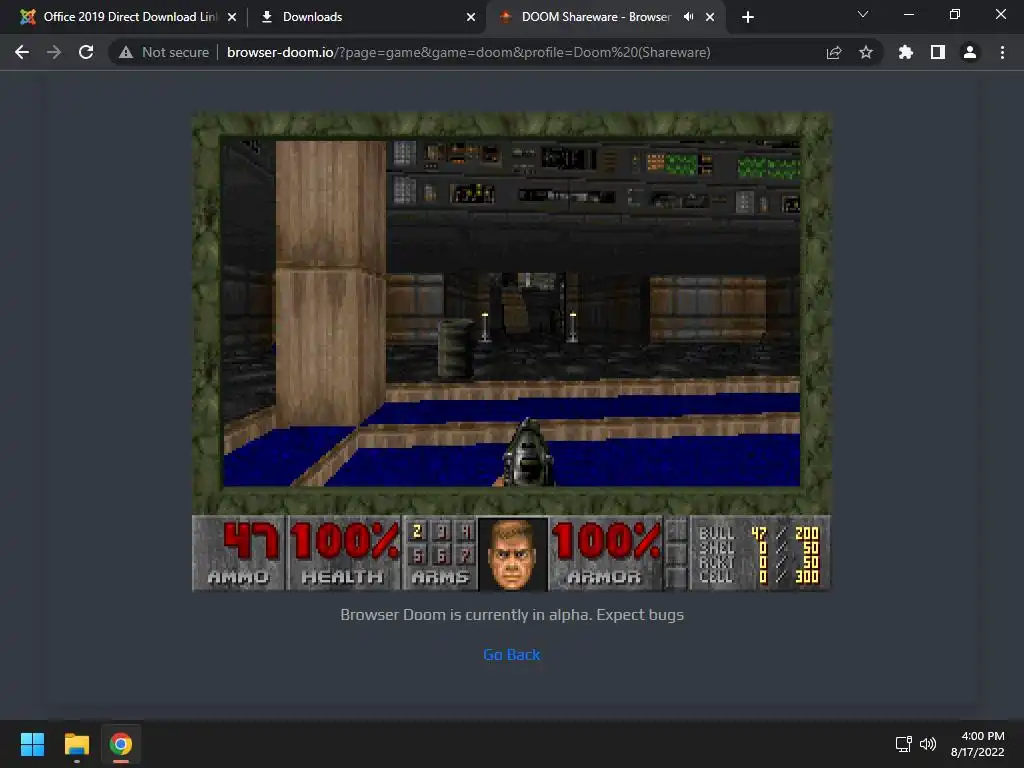Expand the tab search dropdown chevron
Image resolution: width=1024 pixels, height=768 pixels.
(863, 14)
